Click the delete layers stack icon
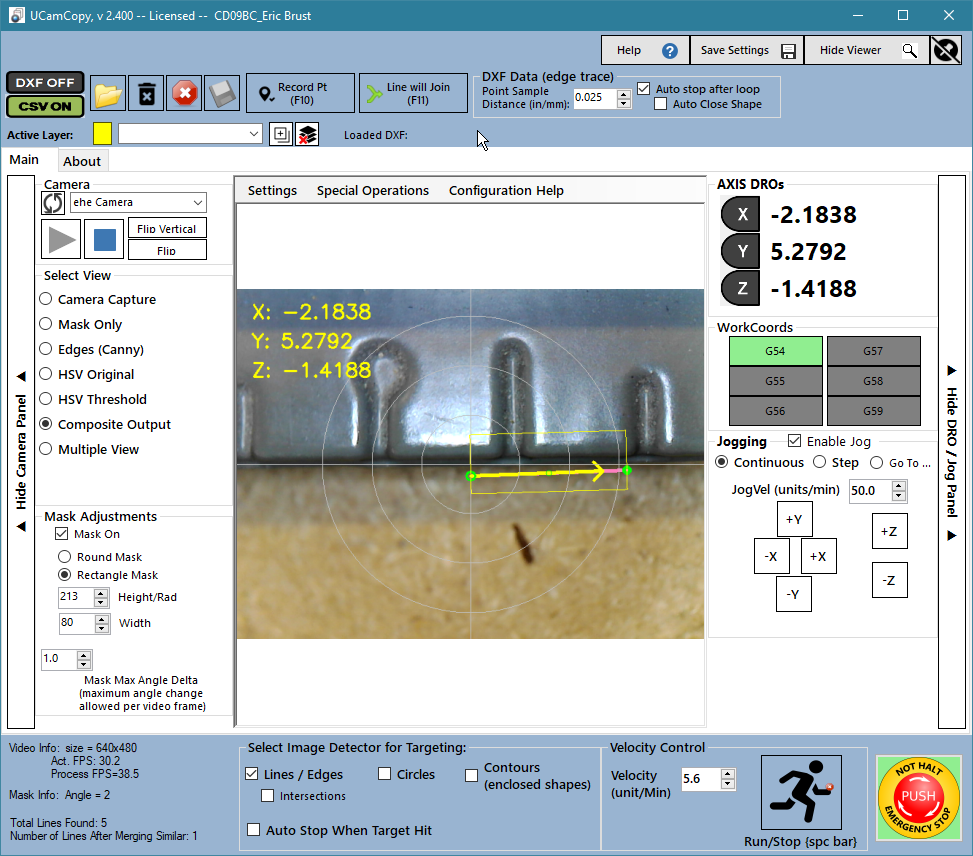973x856 pixels. 307,134
